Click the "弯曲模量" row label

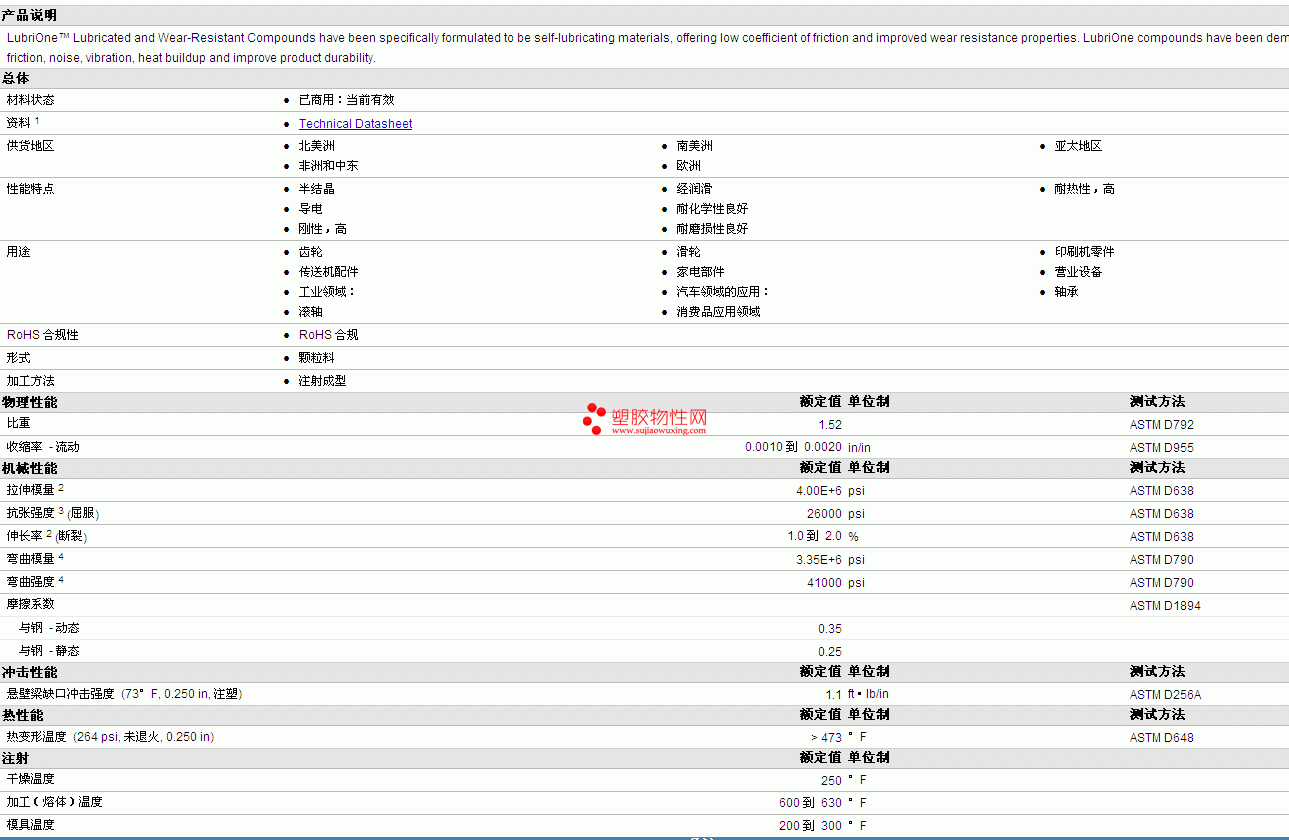(x=31, y=559)
